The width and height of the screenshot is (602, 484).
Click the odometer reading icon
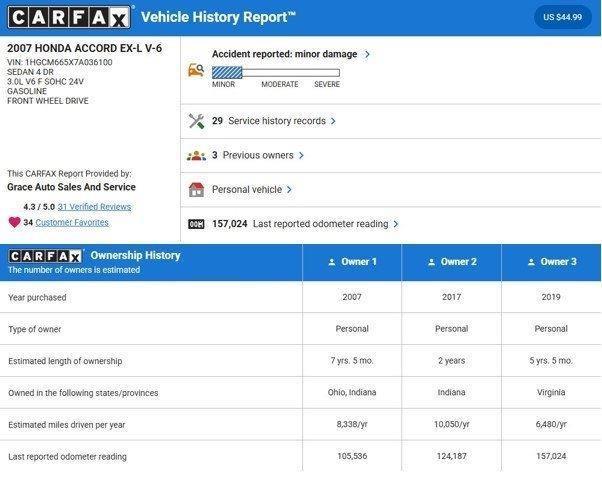click(x=196, y=224)
